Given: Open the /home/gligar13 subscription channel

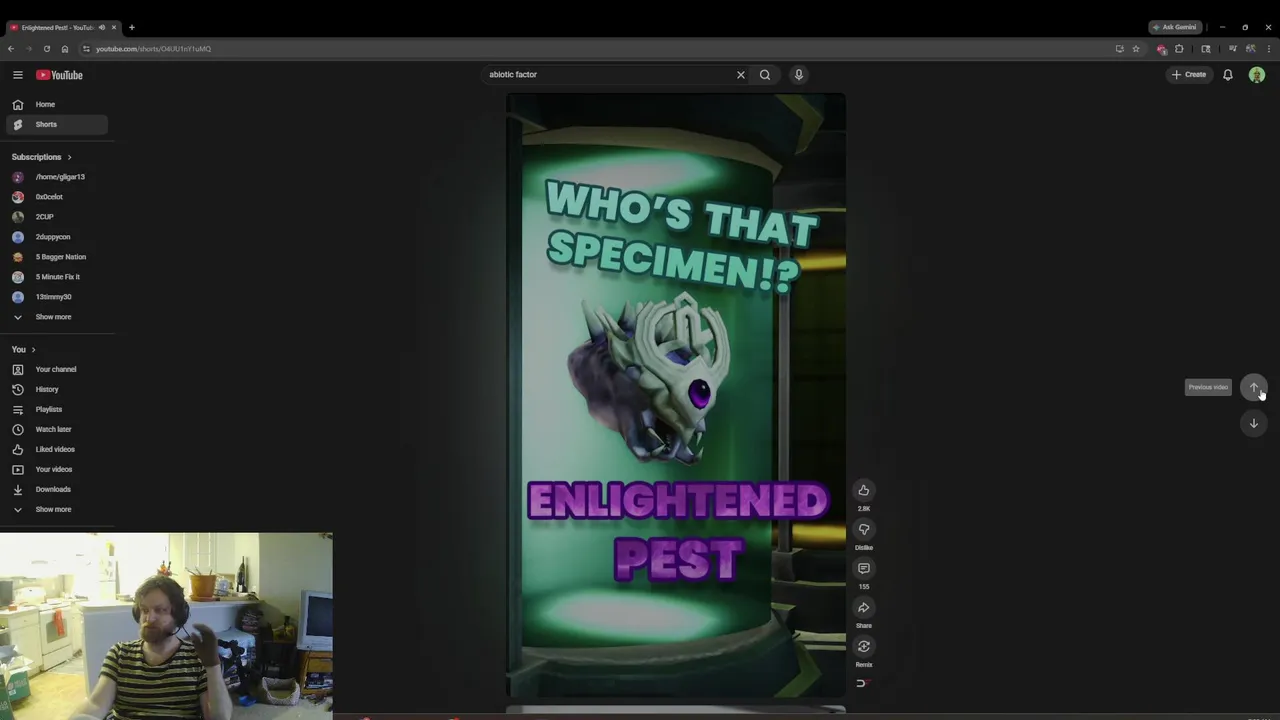Looking at the screenshot, I should [57, 177].
